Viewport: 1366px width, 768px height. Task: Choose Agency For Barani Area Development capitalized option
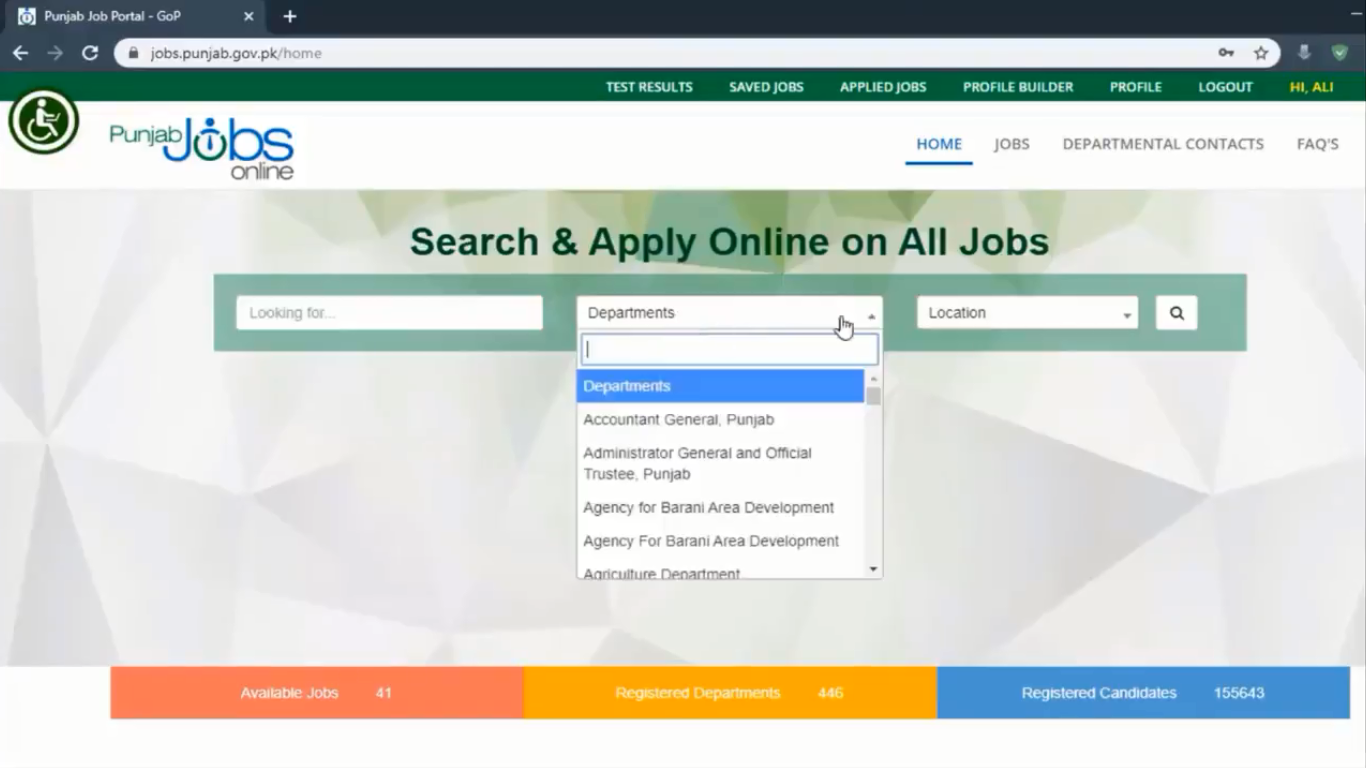coord(720,541)
